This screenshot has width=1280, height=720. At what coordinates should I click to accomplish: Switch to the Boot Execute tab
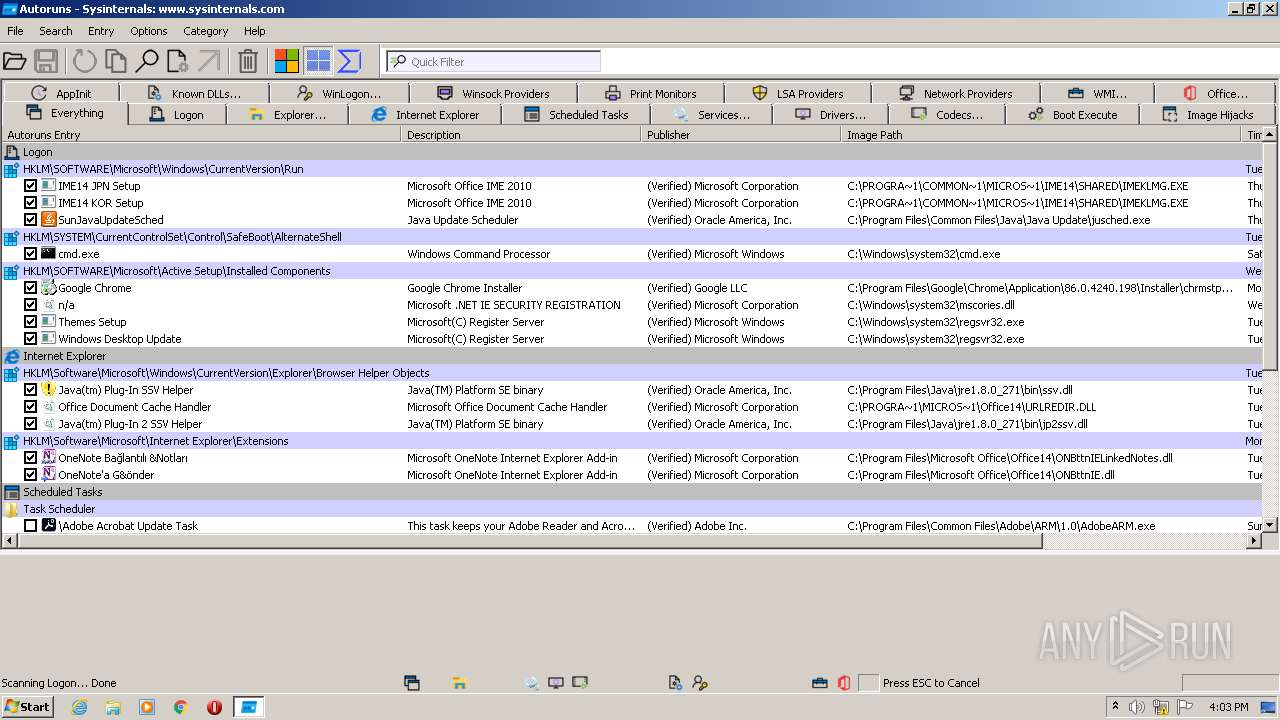pyautogui.click(x=1073, y=115)
